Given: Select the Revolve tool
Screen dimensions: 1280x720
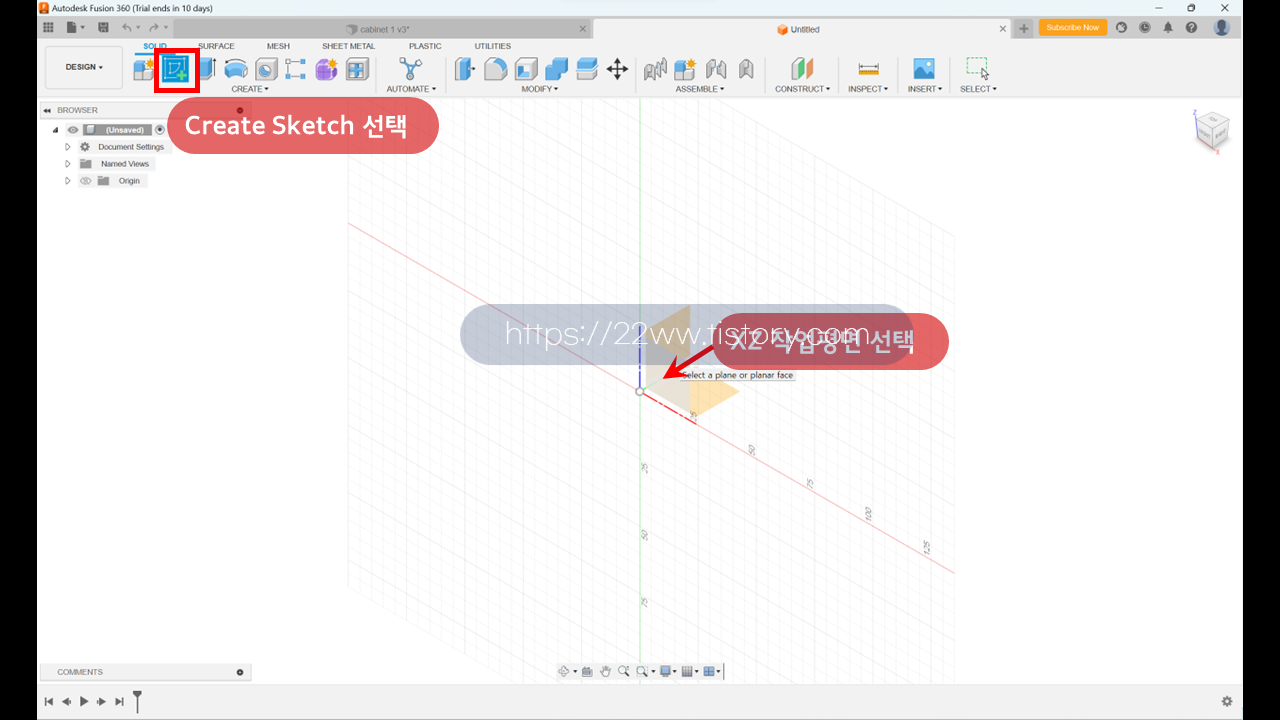Looking at the screenshot, I should (x=236, y=69).
